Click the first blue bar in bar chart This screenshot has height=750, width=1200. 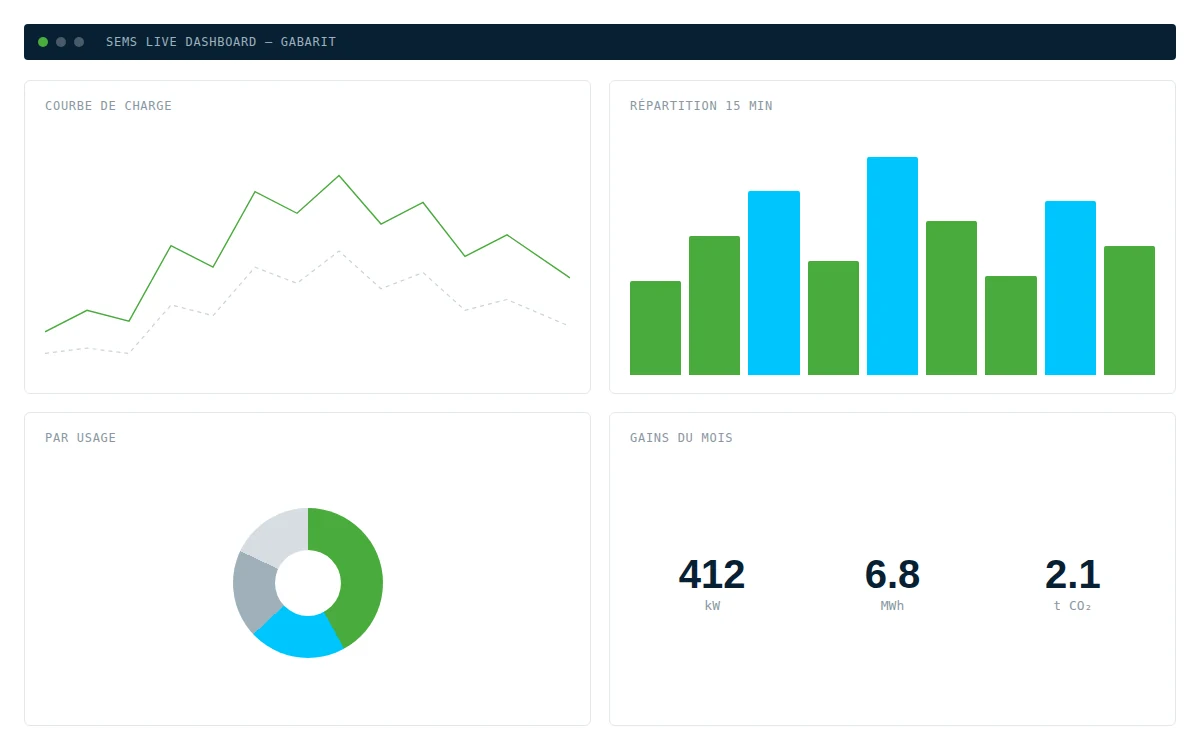[x=774, y=283]
